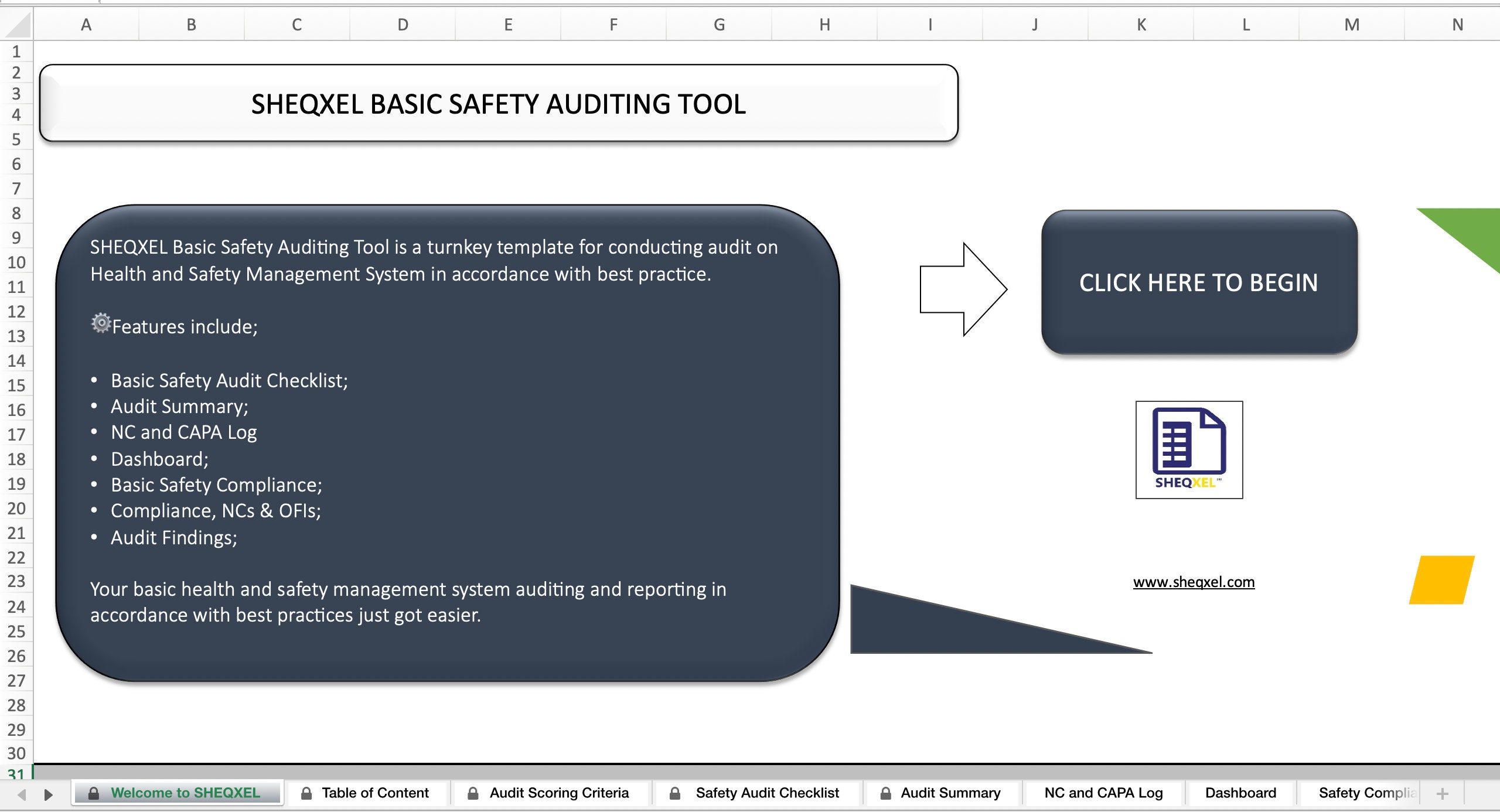
Task: Click the add new sheet plus icon
Action: pyautogui.click(x=1442, y=793)
